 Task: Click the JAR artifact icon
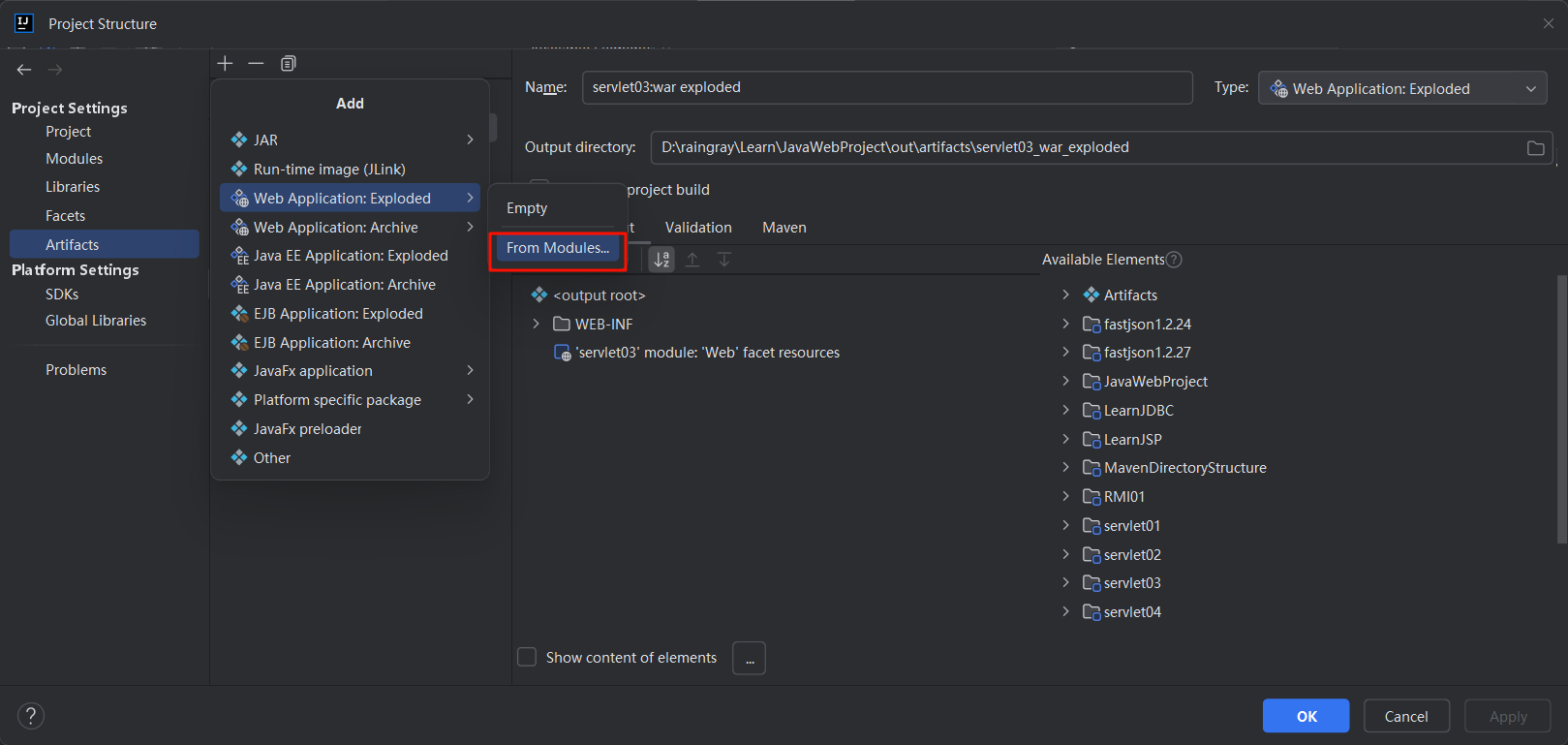239,140
